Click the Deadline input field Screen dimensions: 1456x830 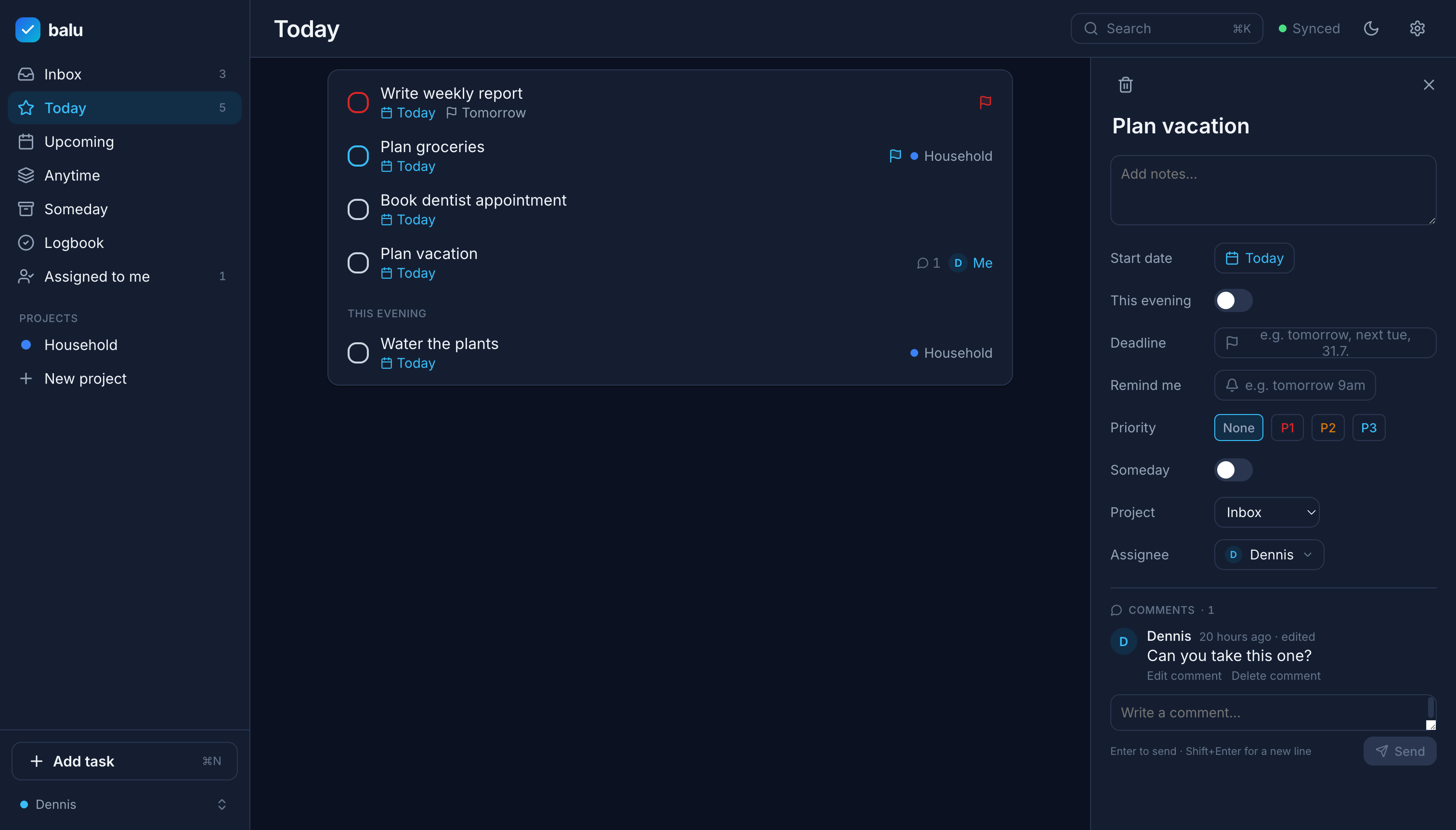point(1325,343)
